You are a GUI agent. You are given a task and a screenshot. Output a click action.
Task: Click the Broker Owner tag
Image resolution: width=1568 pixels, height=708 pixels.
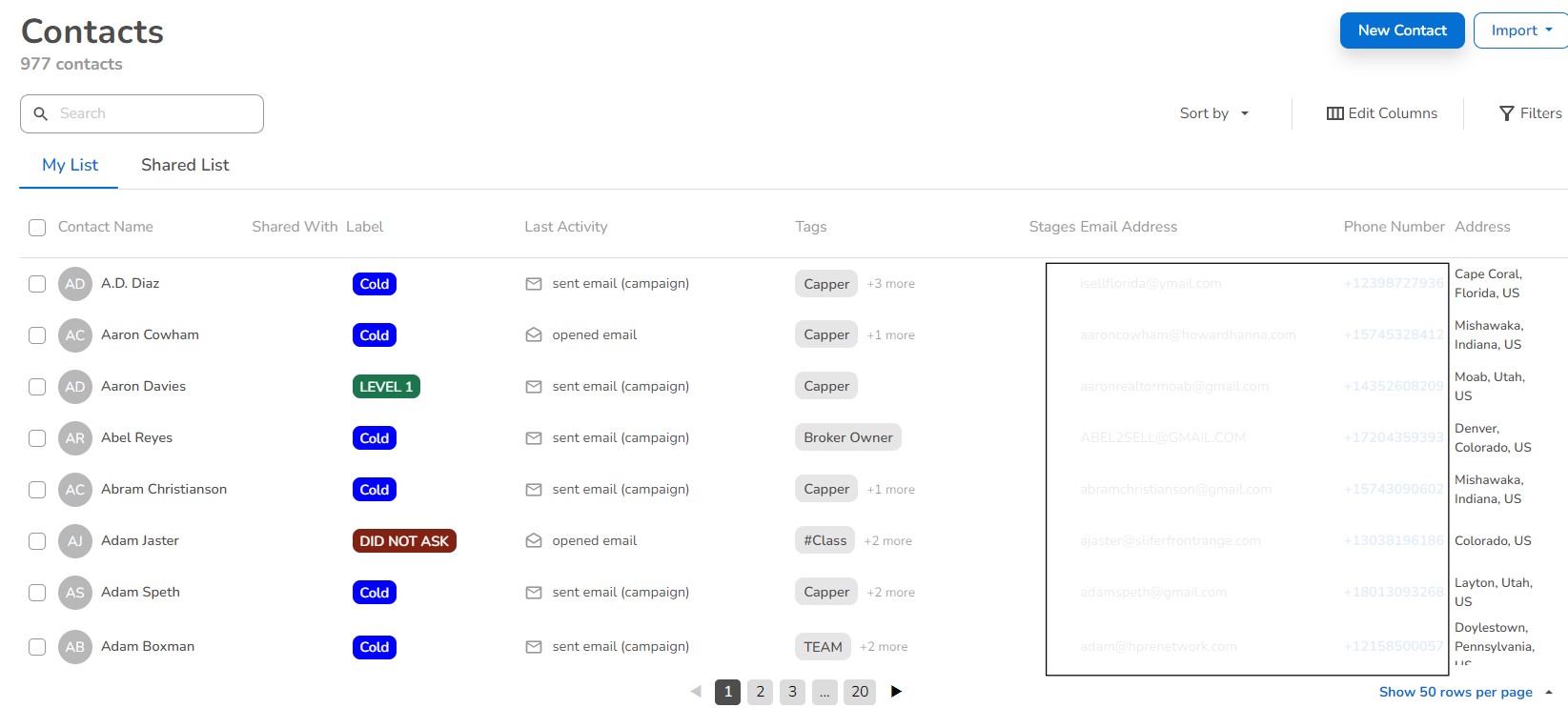coord(848,438)
